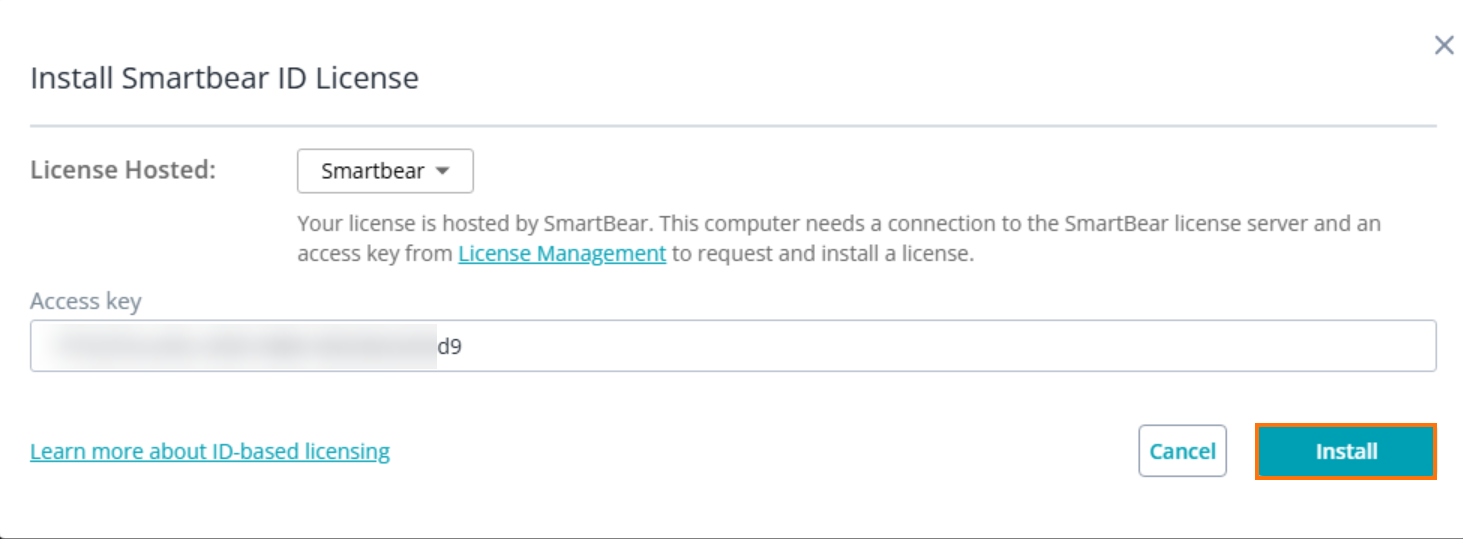Click the Access key label
This screenshot has width=1463, height=539.
[86, 301]
